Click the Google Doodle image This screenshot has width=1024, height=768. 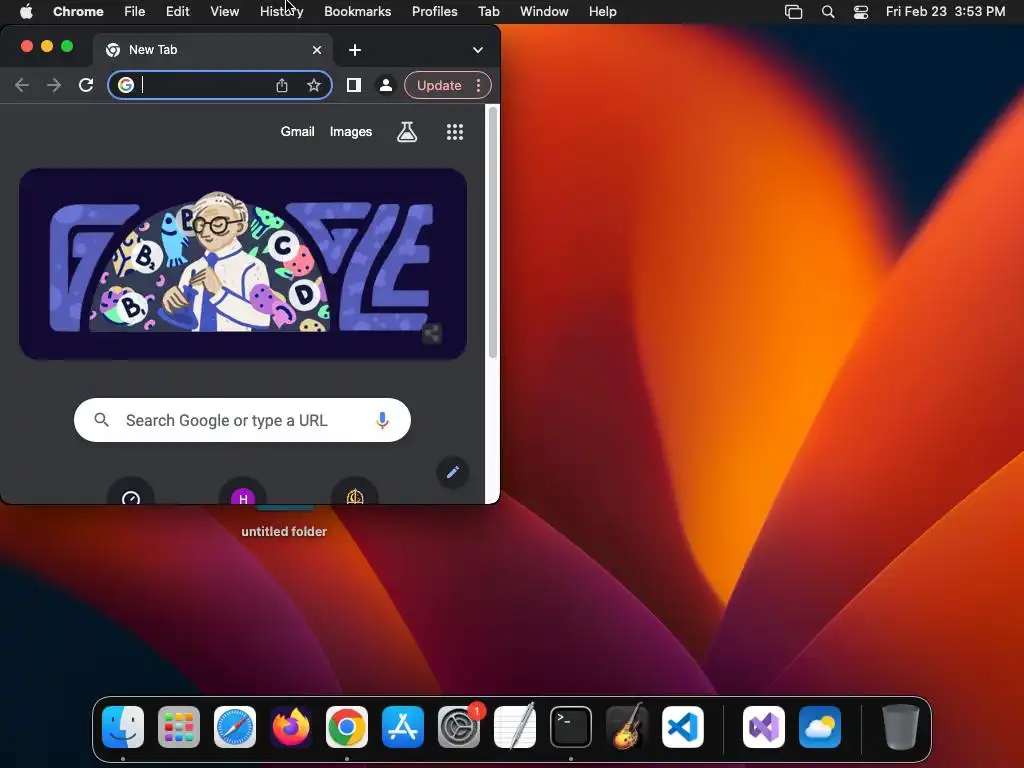(243, 264)
